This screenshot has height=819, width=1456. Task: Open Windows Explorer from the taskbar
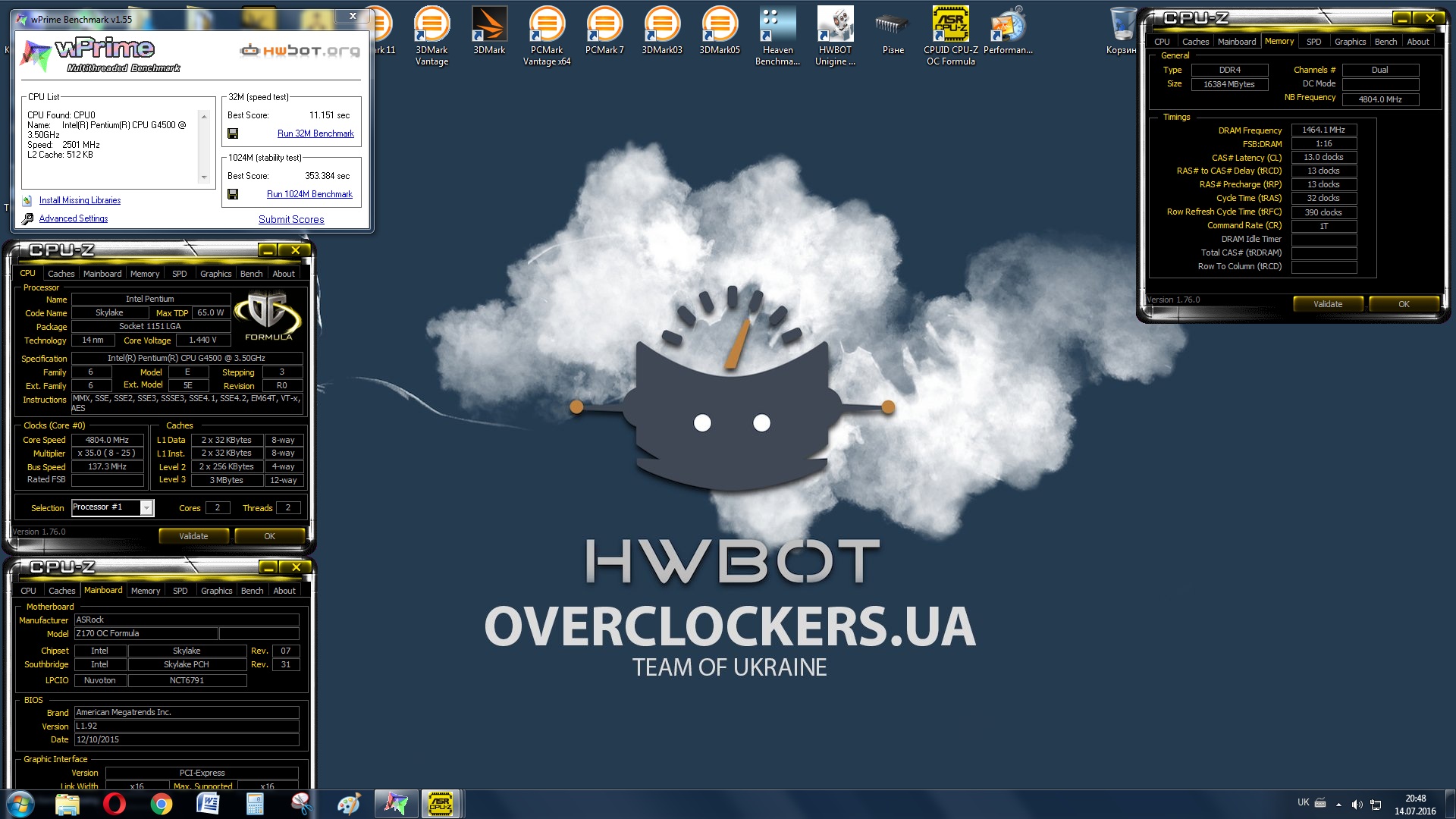pyautogui.click(x=67, y=804)
